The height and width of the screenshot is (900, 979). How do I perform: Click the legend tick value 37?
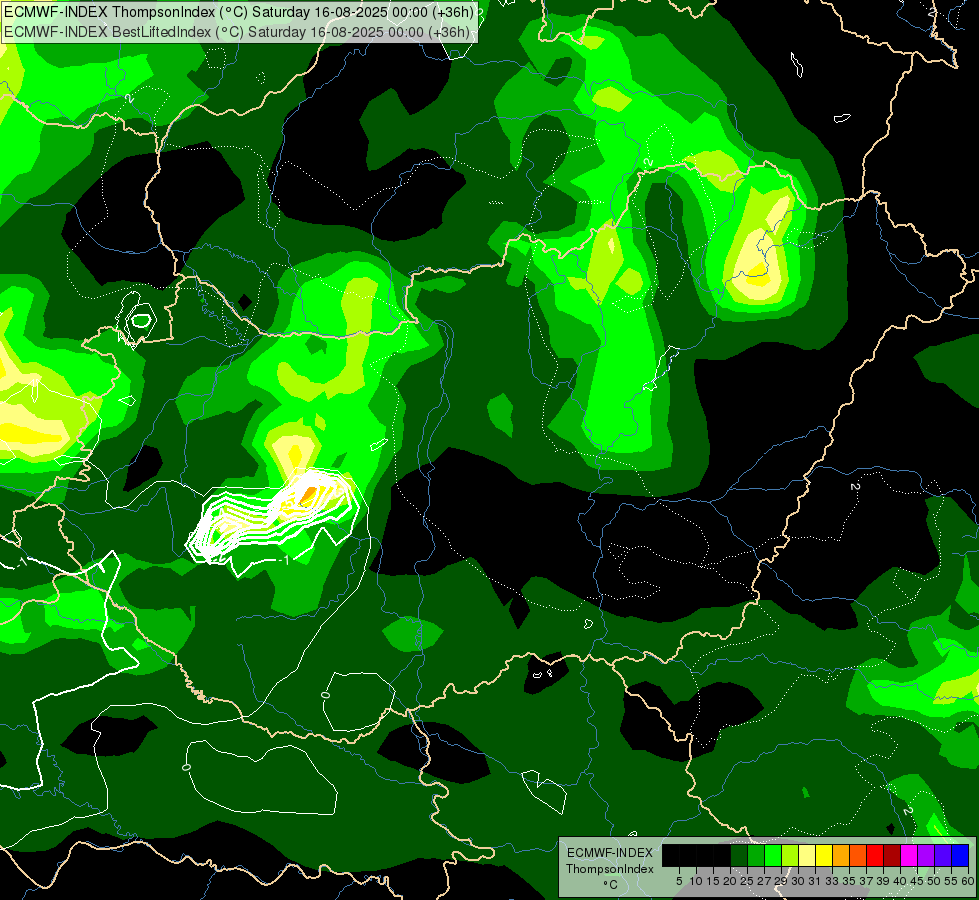pos(866,881)
